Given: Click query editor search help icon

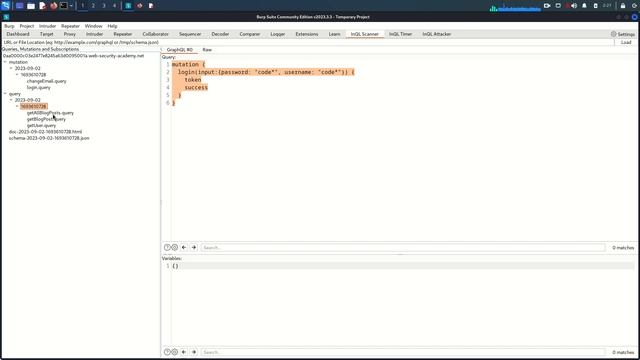Looking at the screenshot, I should click(x=167, y=247).
